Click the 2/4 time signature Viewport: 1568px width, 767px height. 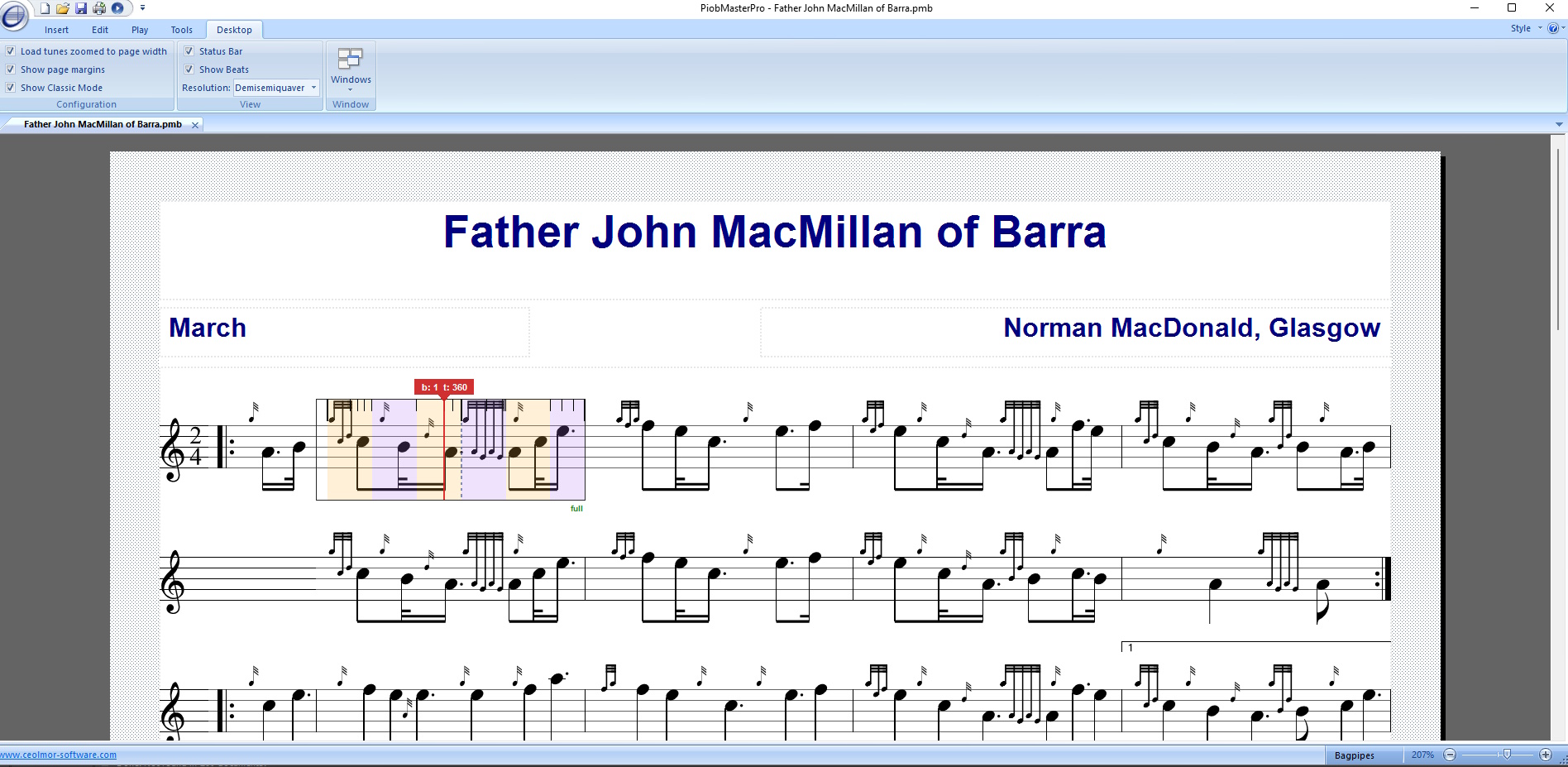pos(196,447)
